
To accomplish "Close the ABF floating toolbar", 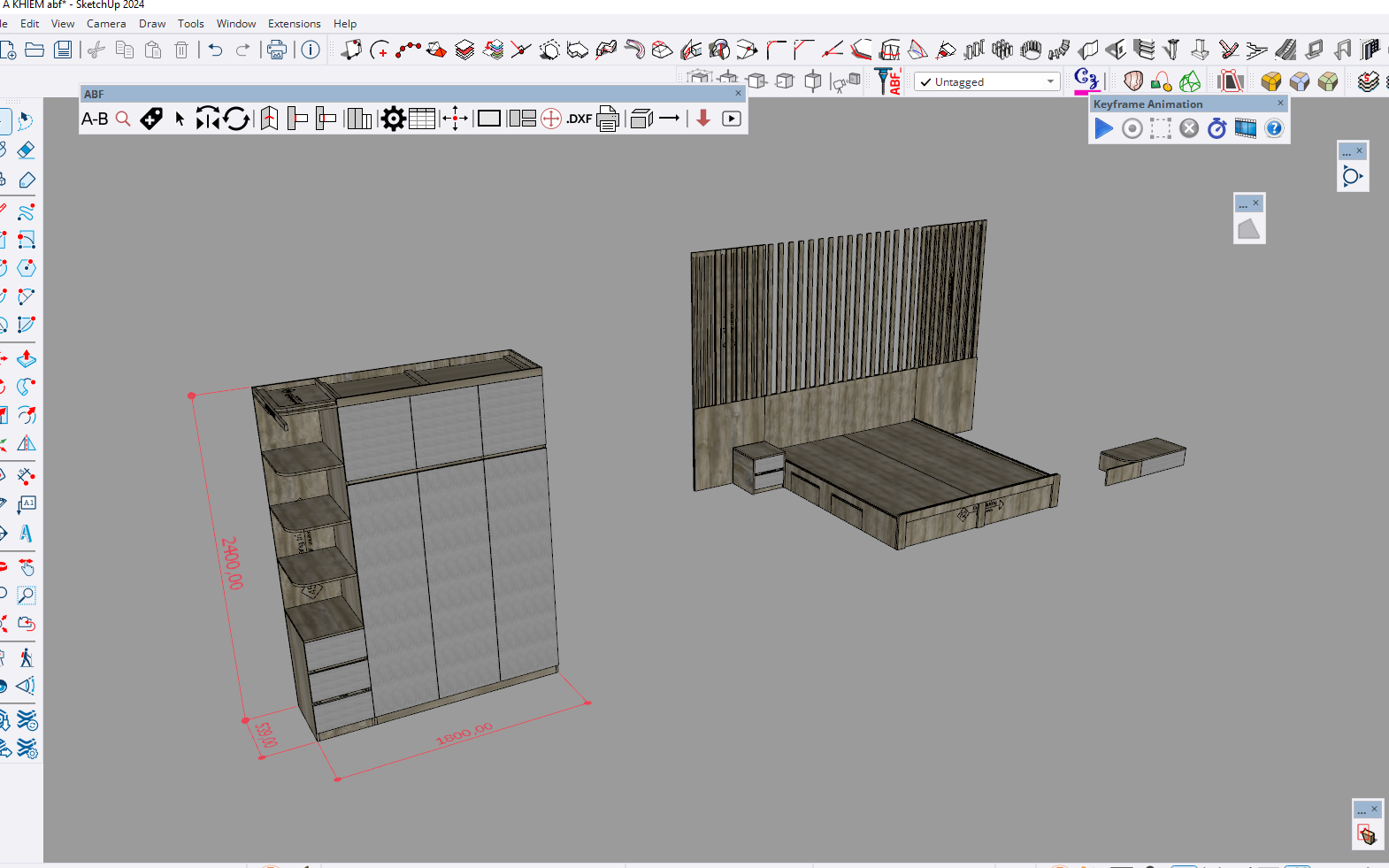I will pos(738,93).
